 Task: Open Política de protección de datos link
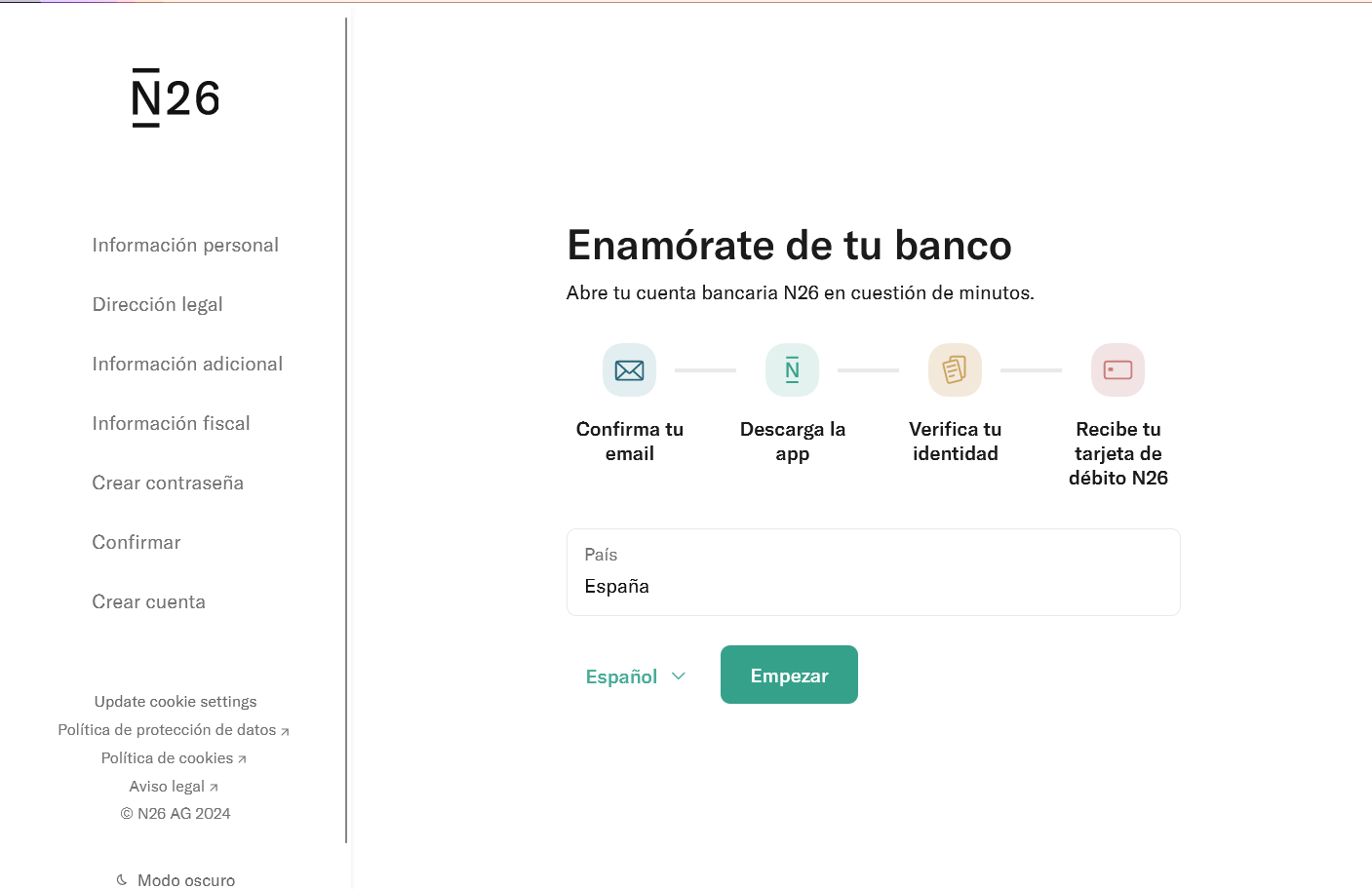174,730
